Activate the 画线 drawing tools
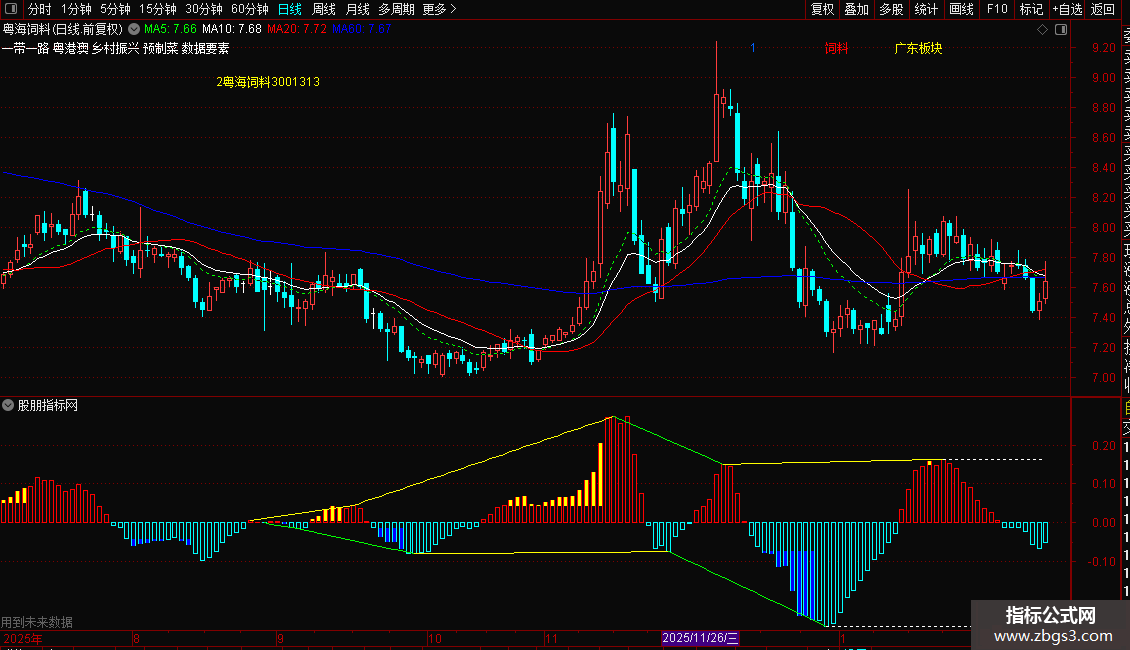 (961, 9)
